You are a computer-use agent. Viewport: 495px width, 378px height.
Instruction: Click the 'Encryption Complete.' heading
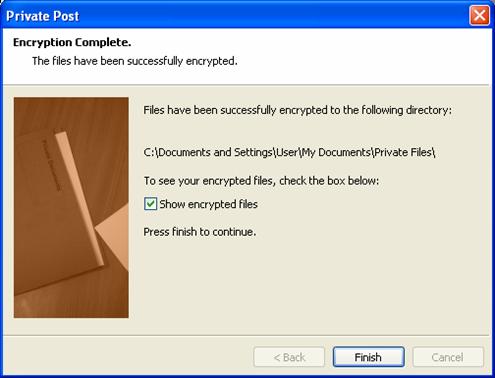click(72, 42)
